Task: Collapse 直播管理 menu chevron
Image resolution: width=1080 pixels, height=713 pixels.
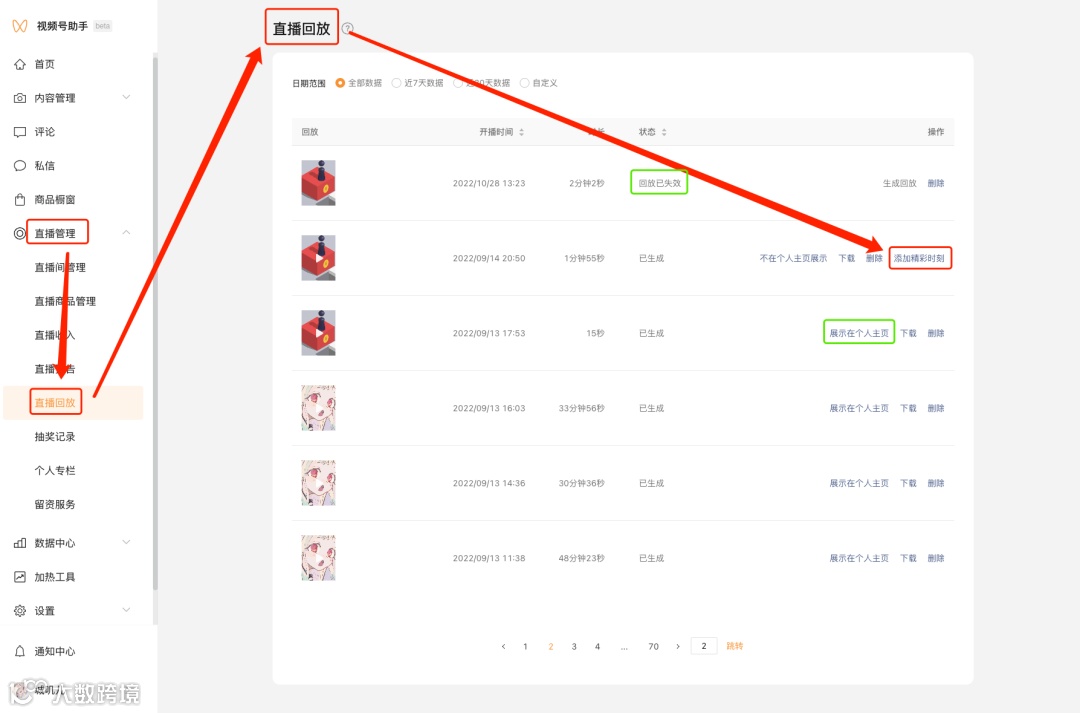Action: [x=126, y=232]
